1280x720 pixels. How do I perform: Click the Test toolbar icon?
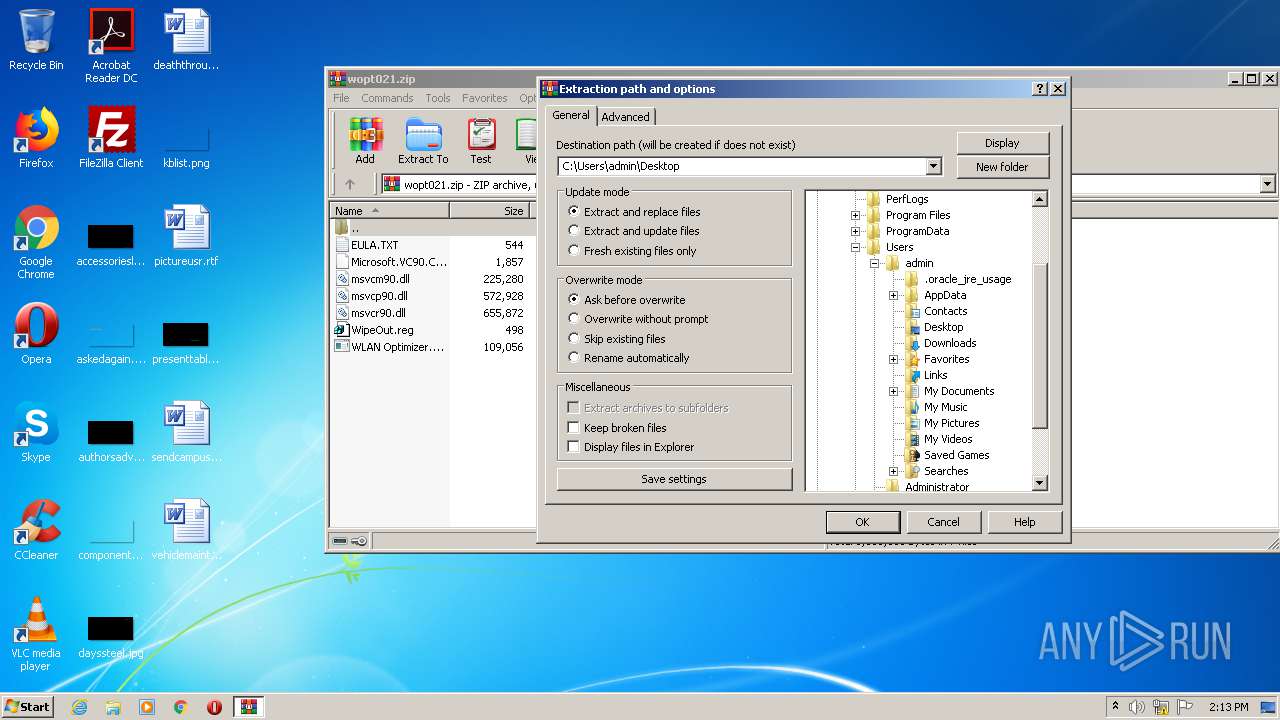(x=481, y=140)
